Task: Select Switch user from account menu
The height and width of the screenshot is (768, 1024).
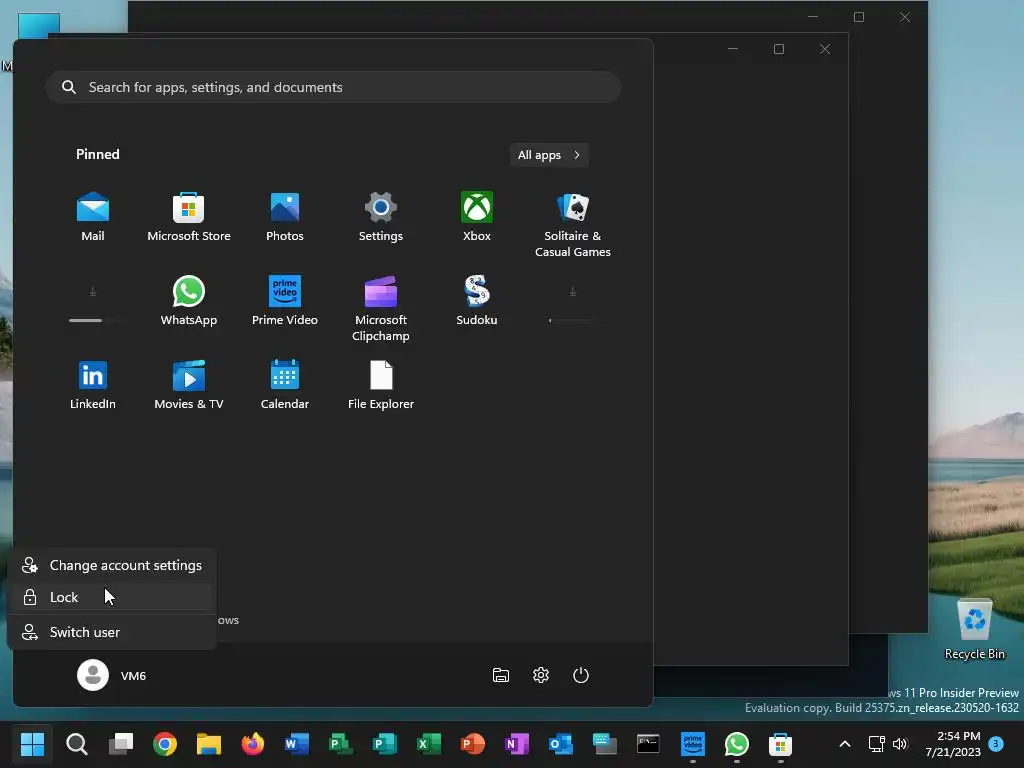Action: pyautogui.click(x=112, y=632)
